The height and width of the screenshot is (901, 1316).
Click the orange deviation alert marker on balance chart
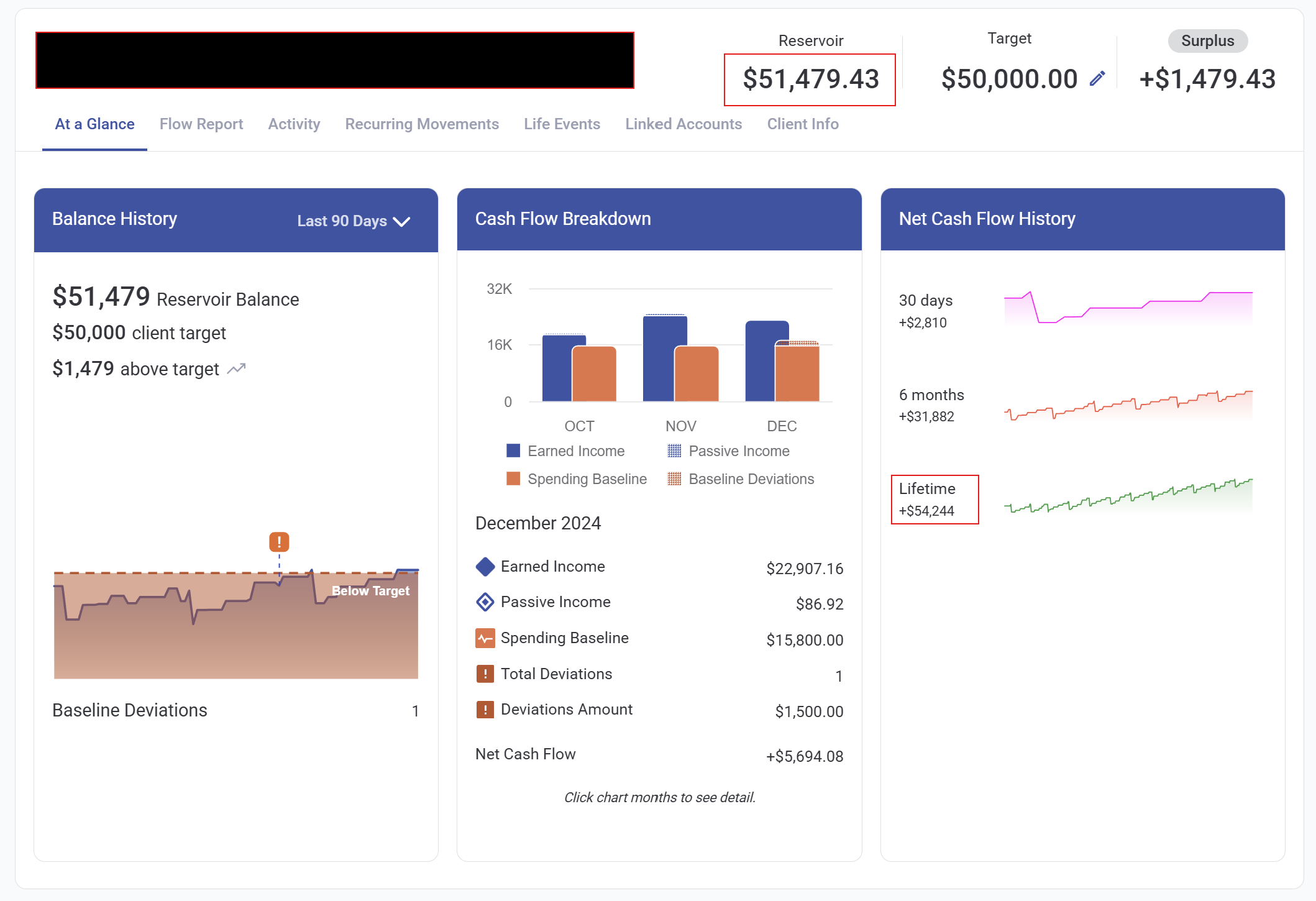click(x=279, y=542)
